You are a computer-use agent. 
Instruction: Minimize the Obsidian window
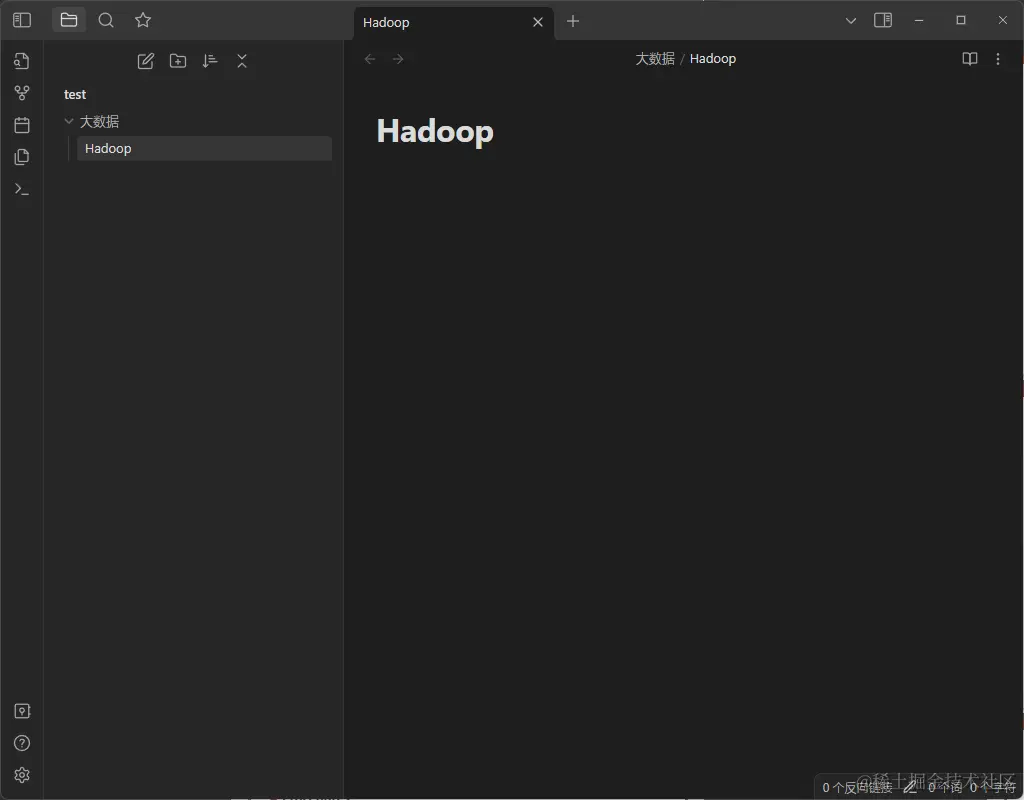(919, 21)
